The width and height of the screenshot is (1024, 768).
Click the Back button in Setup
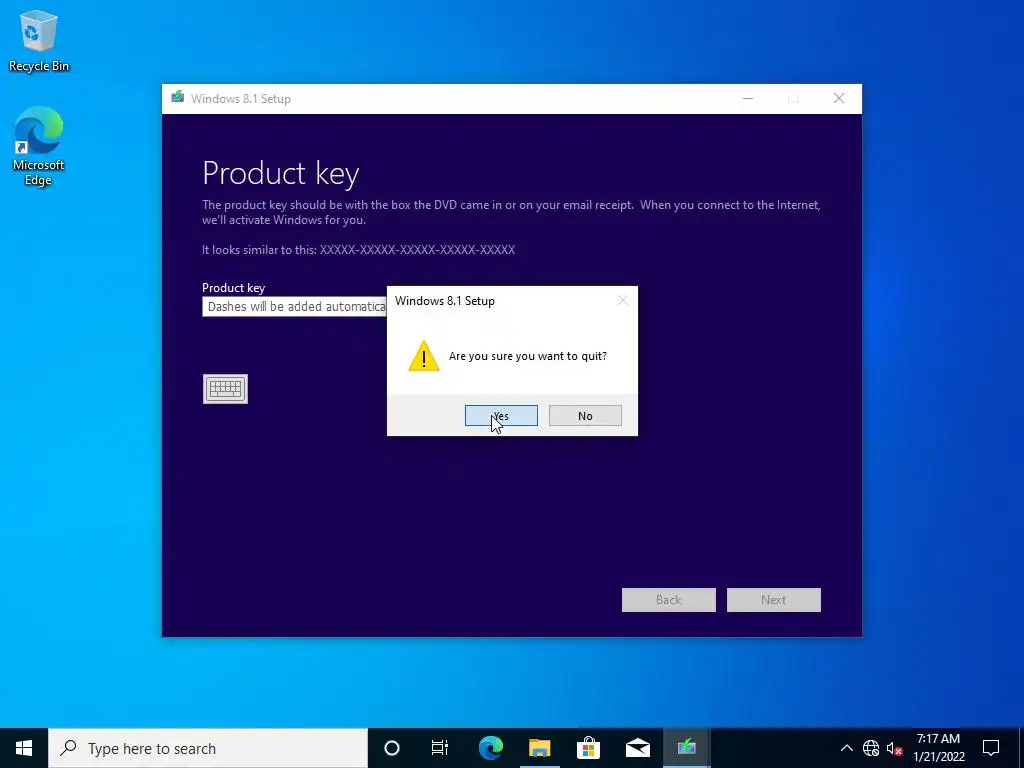[669, 600]
